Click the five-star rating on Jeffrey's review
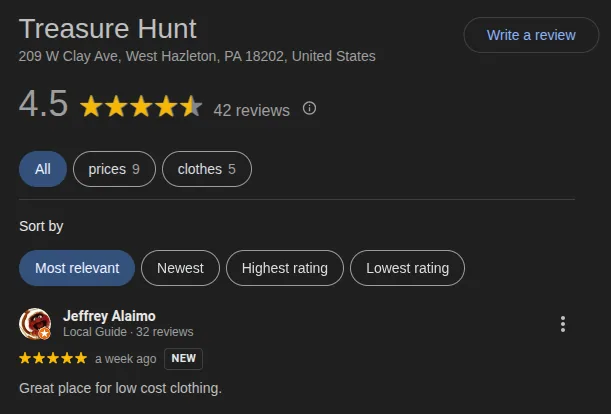Viewport: 611px width, 414px height. pyautogui.click(x=53, y=358)
